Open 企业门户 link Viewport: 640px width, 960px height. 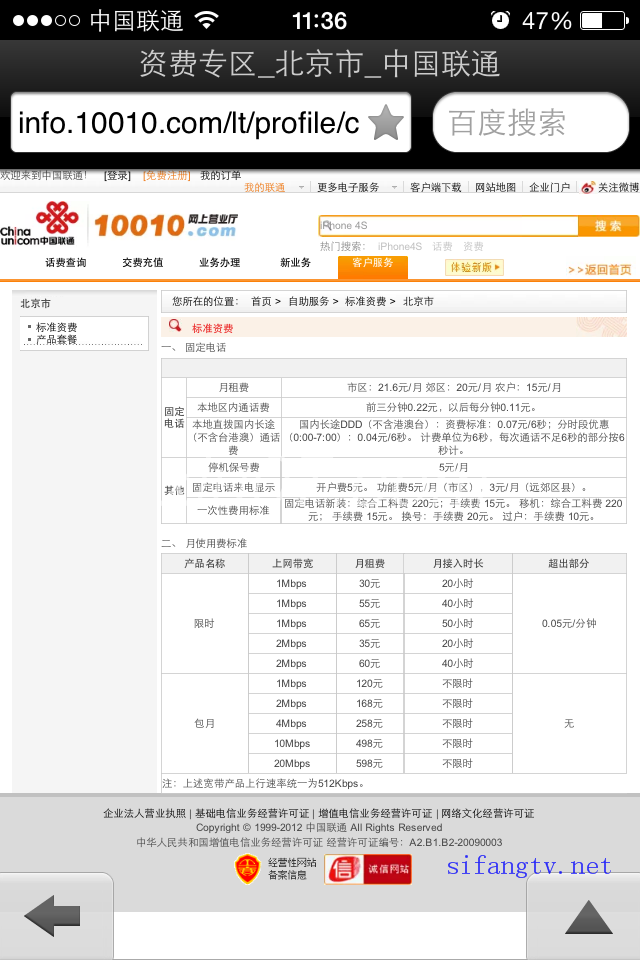549,187
